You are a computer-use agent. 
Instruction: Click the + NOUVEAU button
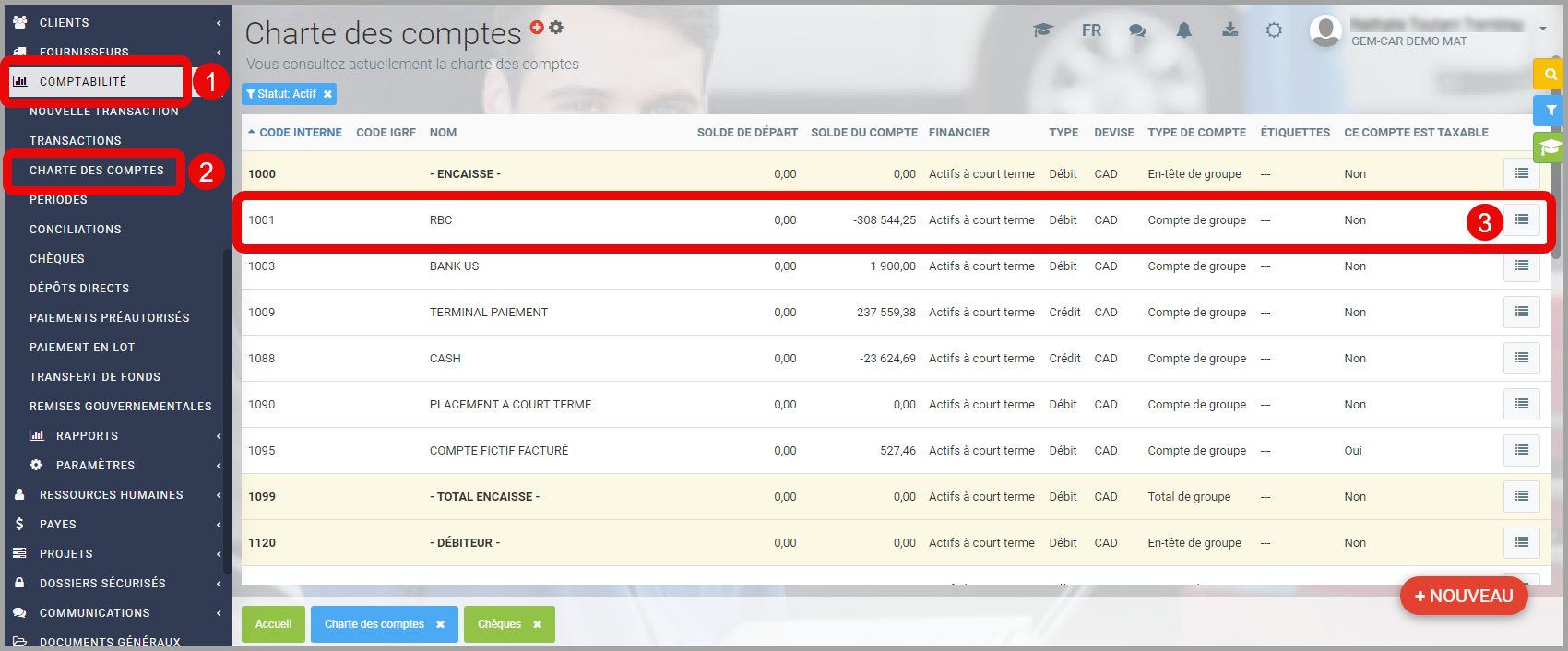(x=1463, y=596)
